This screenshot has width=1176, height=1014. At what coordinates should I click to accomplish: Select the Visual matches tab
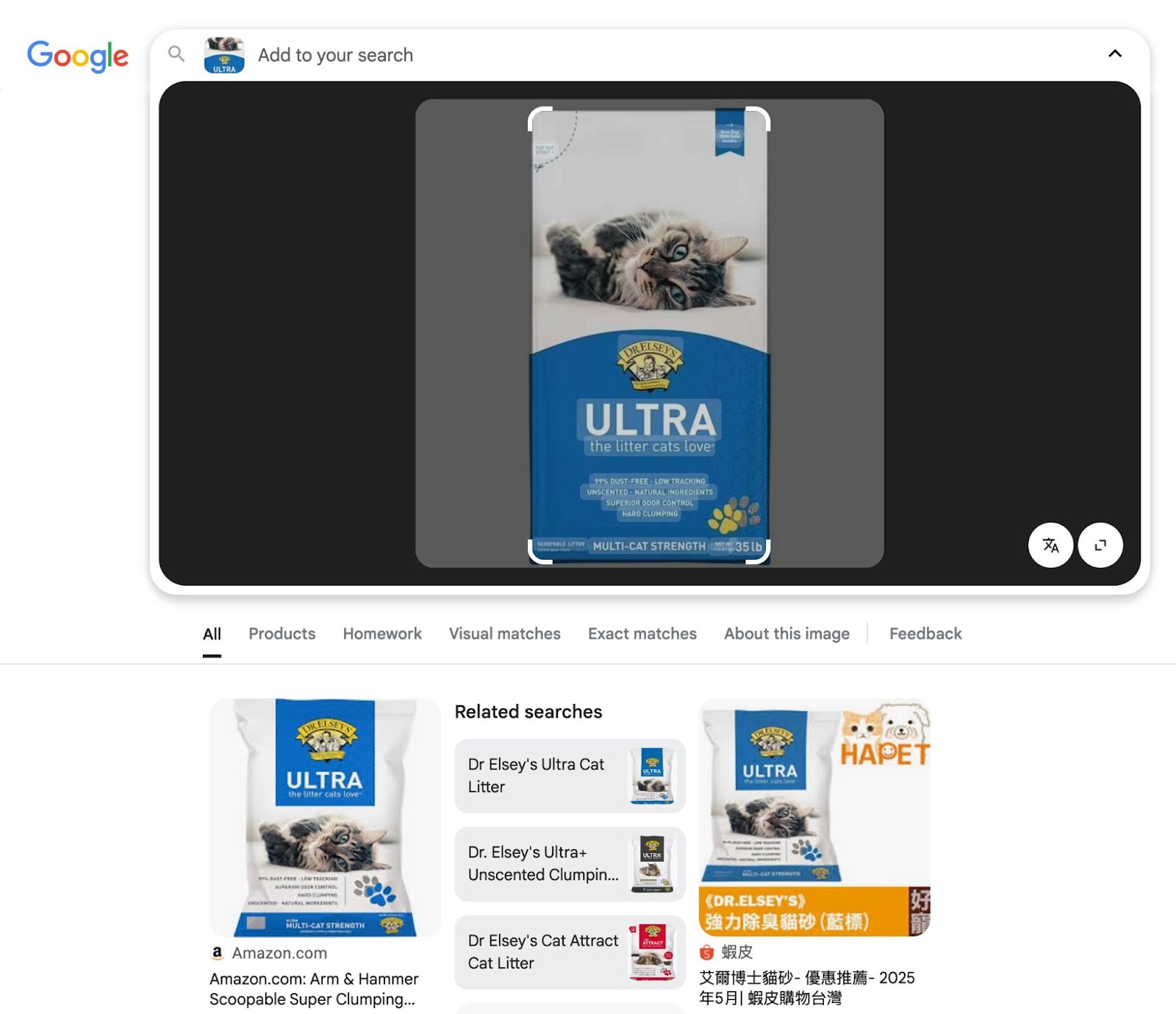505,633
